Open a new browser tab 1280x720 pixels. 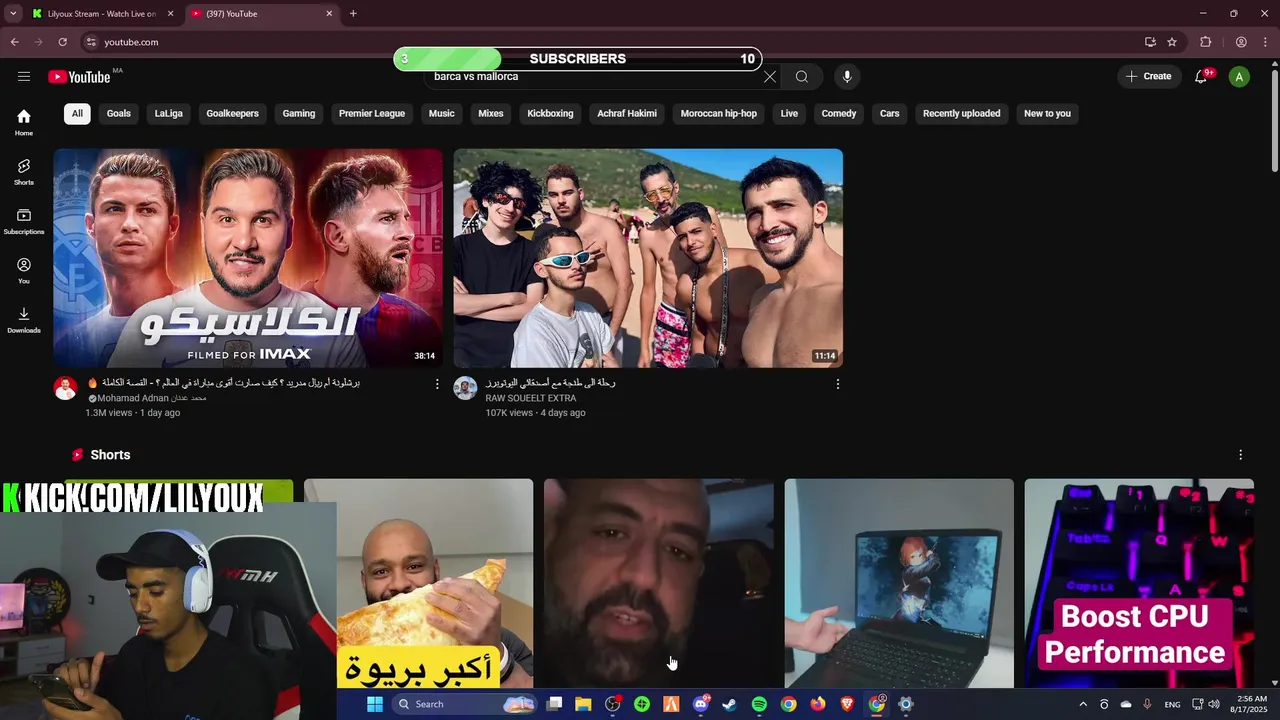[353, 14]
